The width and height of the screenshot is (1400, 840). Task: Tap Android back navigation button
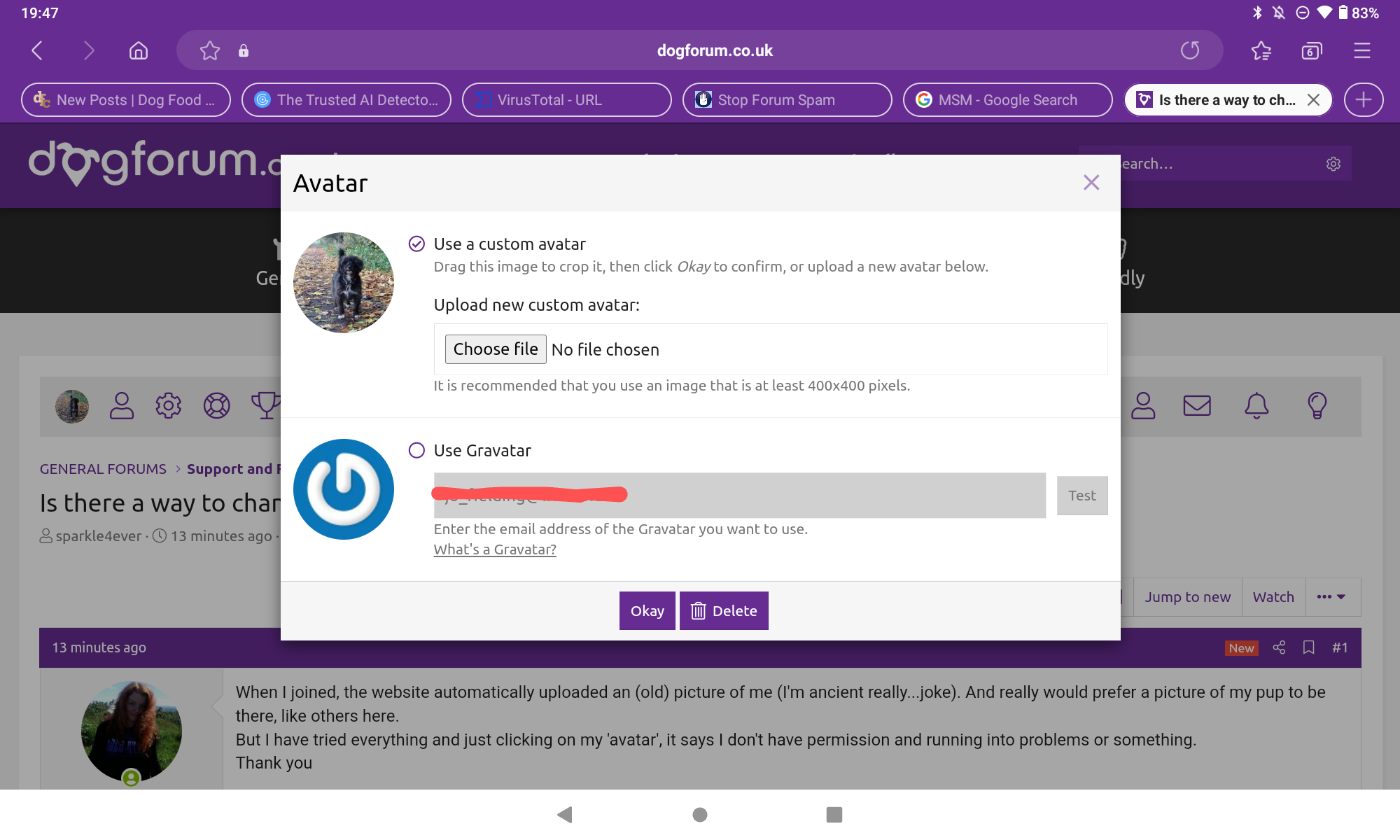(565, 815)
